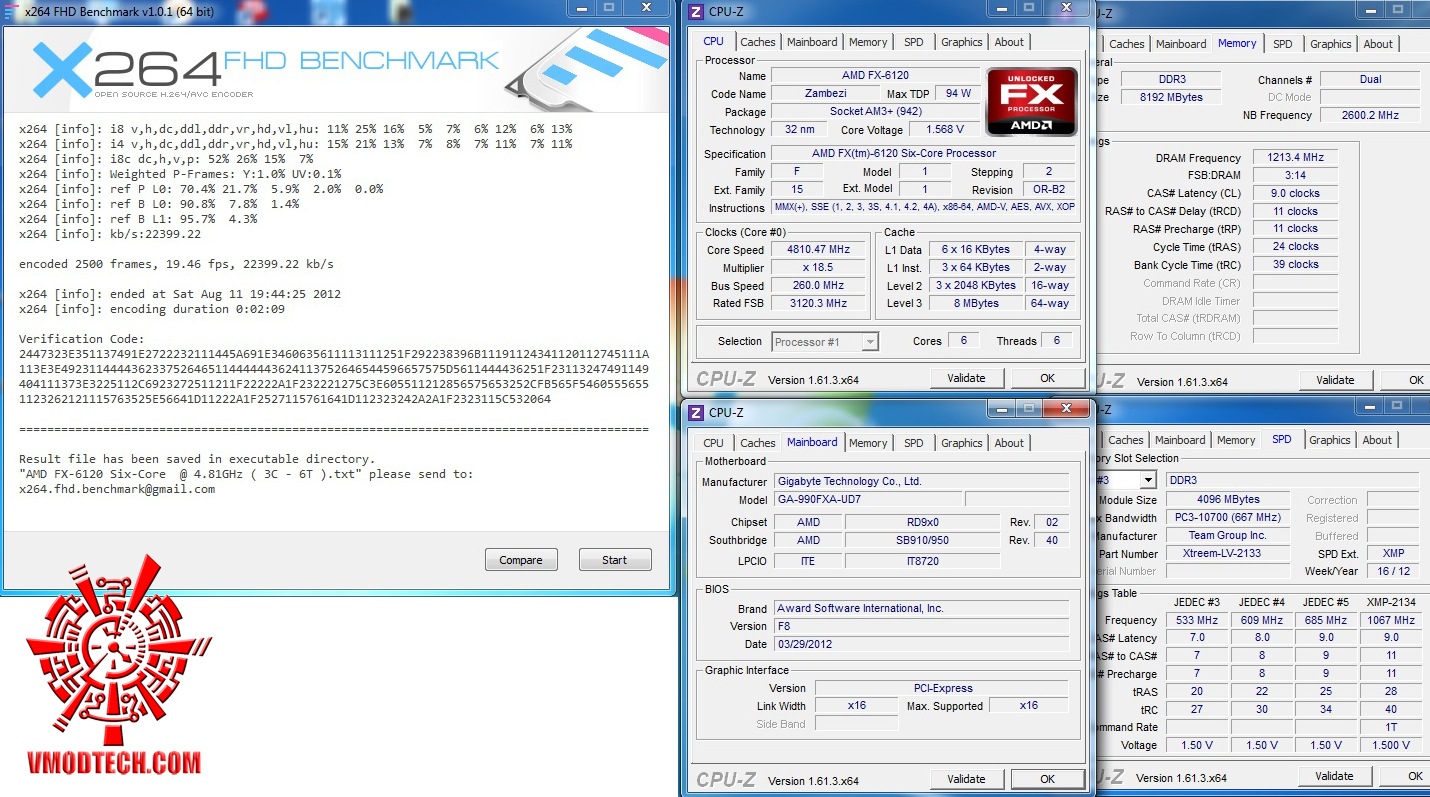
Task: Open the Caches tab in top CPU-Z window
Action: 758,42
